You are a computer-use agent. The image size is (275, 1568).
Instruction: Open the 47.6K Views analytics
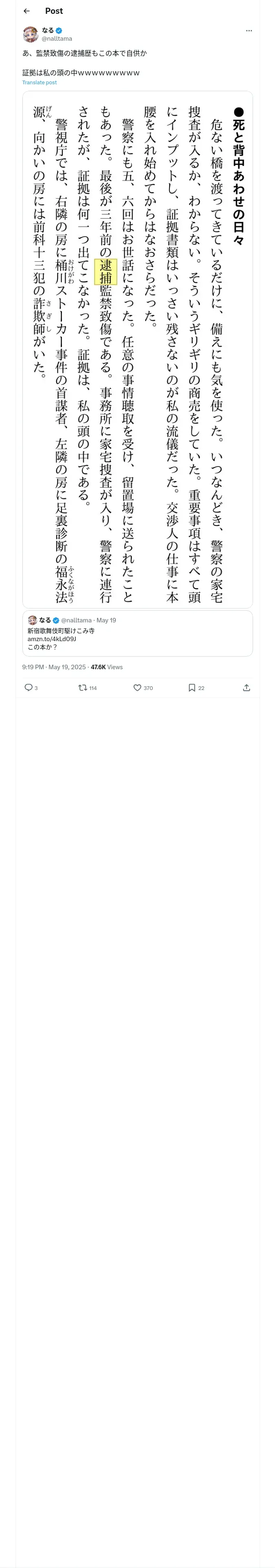pyautogui.click(x=107, y=667)
